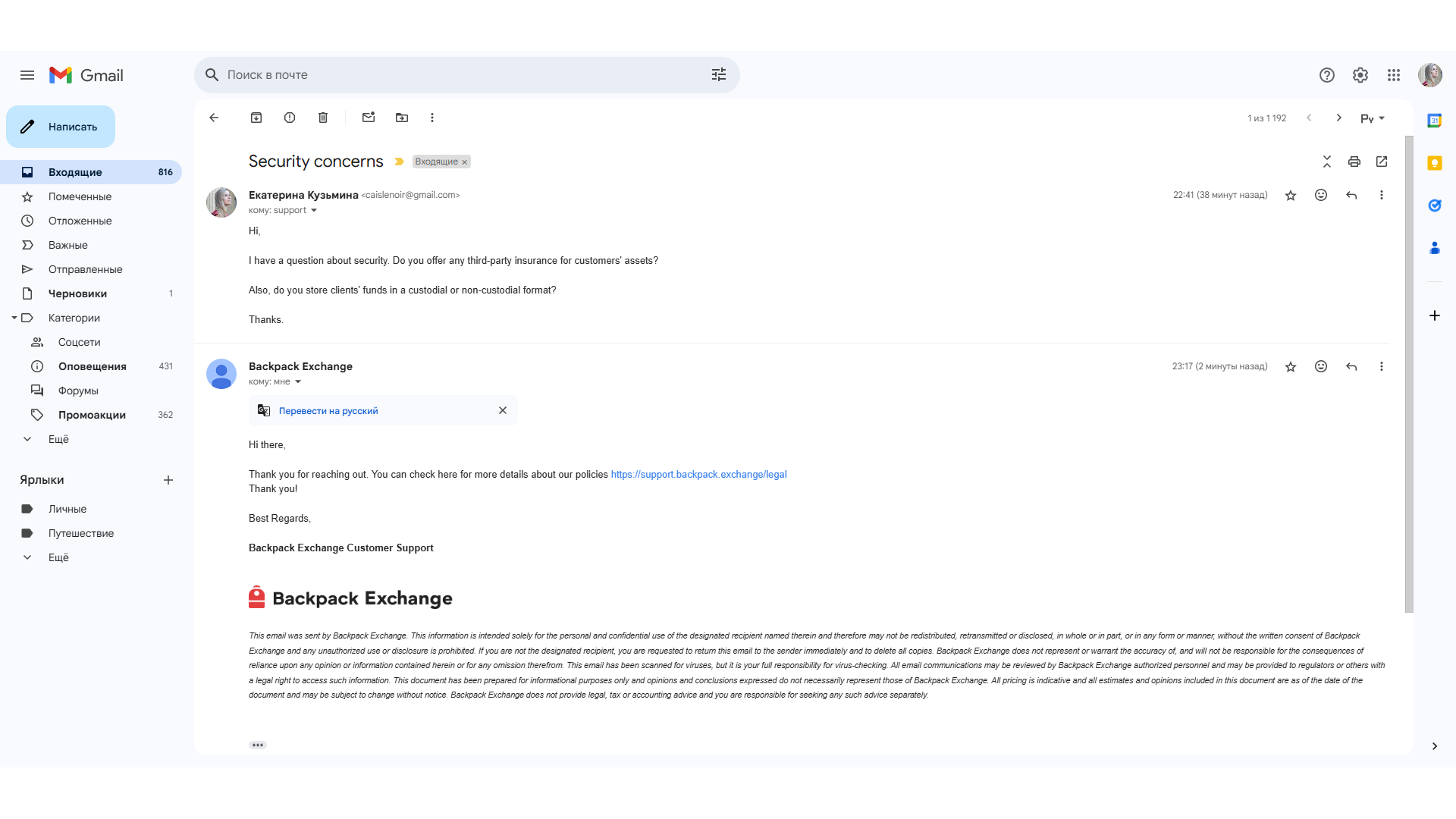1456x819 pixels.
Task: Open more options for Backpack Exchange message
Action: pyautogui.click(x=1382, y=366)
